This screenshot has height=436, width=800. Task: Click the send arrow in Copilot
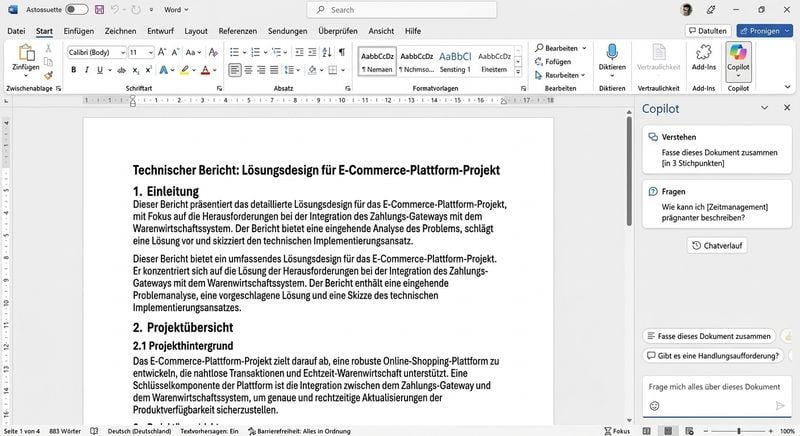pos(780,406)
